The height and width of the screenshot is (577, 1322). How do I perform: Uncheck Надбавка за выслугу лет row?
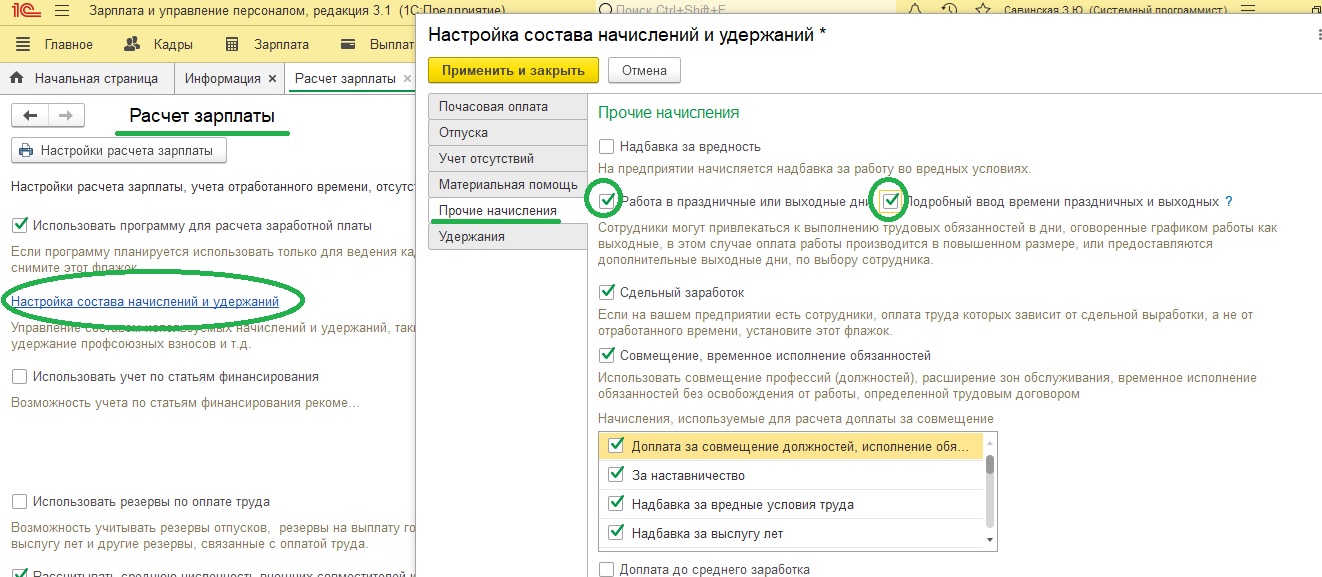[616, 533]
